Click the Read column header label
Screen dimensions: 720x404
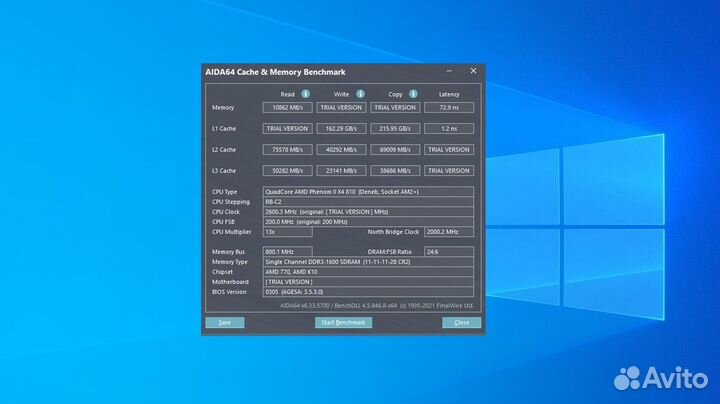coord(287,94)
